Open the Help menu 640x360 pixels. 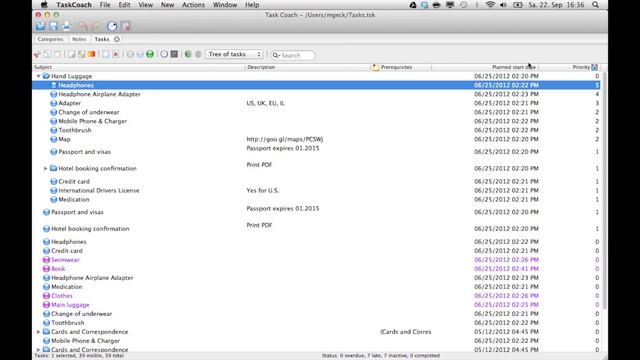click(x=252, y=5)
